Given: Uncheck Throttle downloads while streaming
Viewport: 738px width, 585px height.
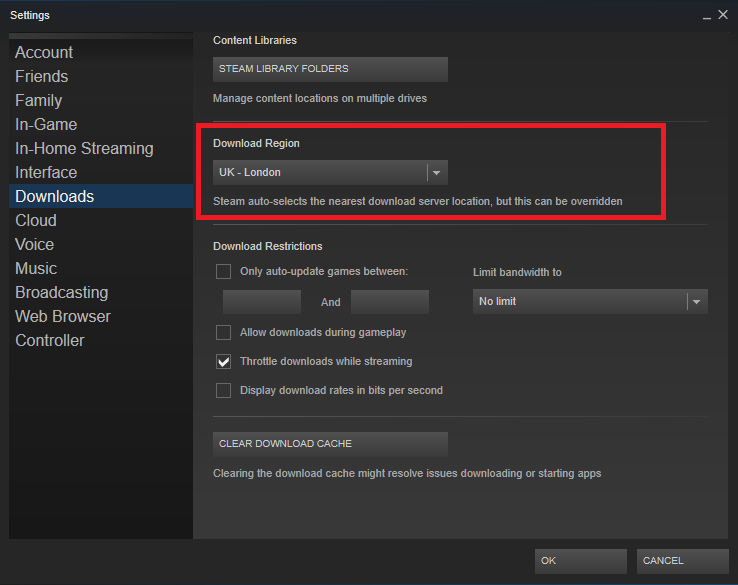Looking at the screenshot, I should [x=223, y=361].
